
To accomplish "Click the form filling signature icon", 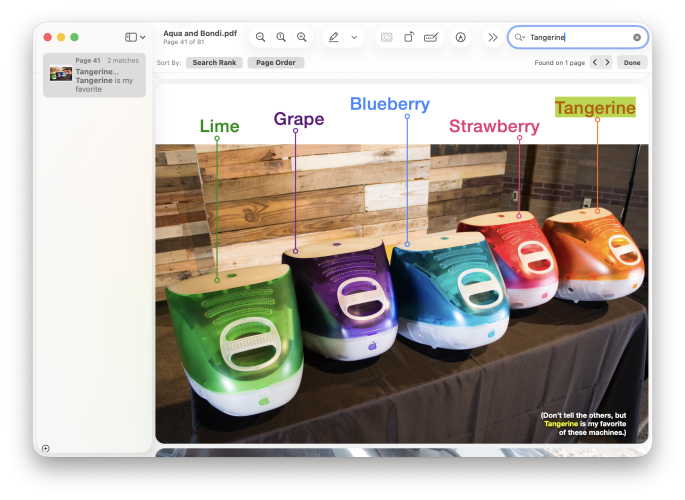I will [x=431, y=37].
